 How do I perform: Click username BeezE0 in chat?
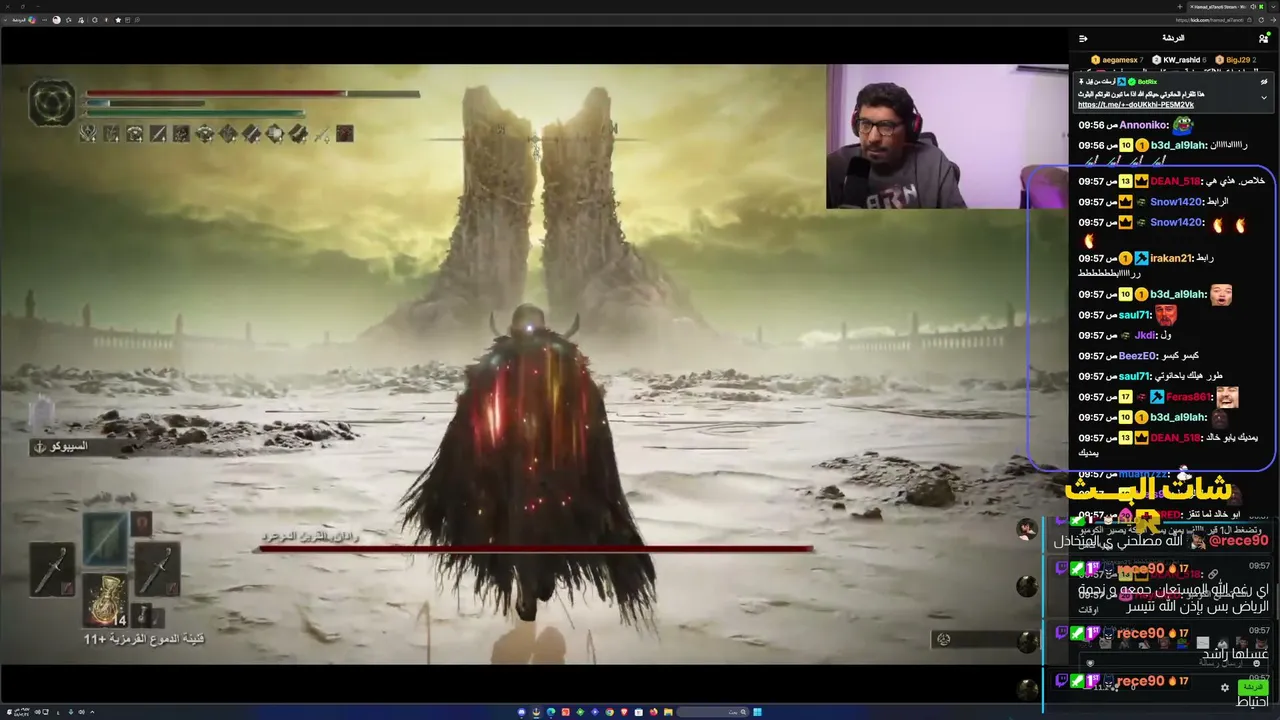[1138, 356]
